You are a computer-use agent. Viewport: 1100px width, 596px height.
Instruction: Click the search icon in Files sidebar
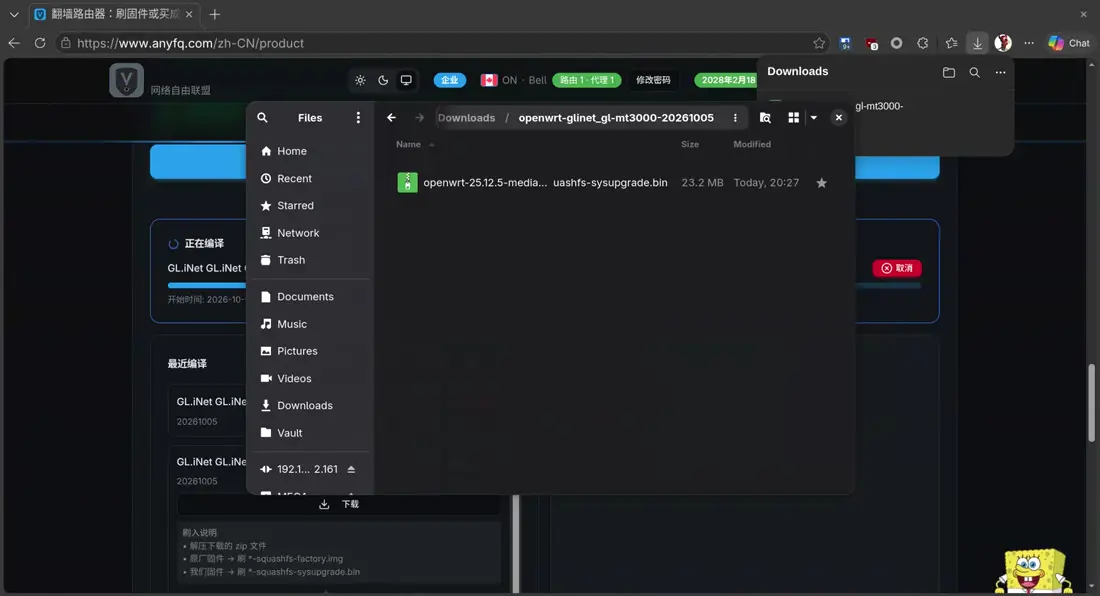(262, 118)
